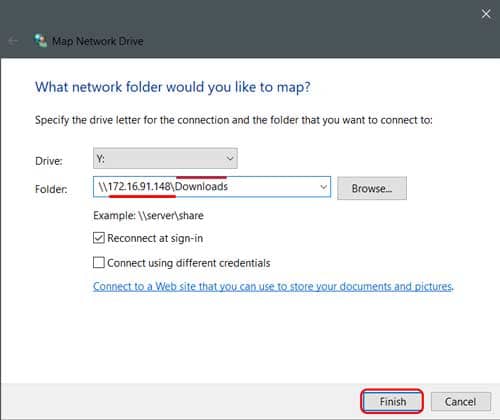Image resolution: width=500 pixels, height=420 pixels.
Task: Click the "Map Network Drive" title text
Action: (x=98, y=41)
